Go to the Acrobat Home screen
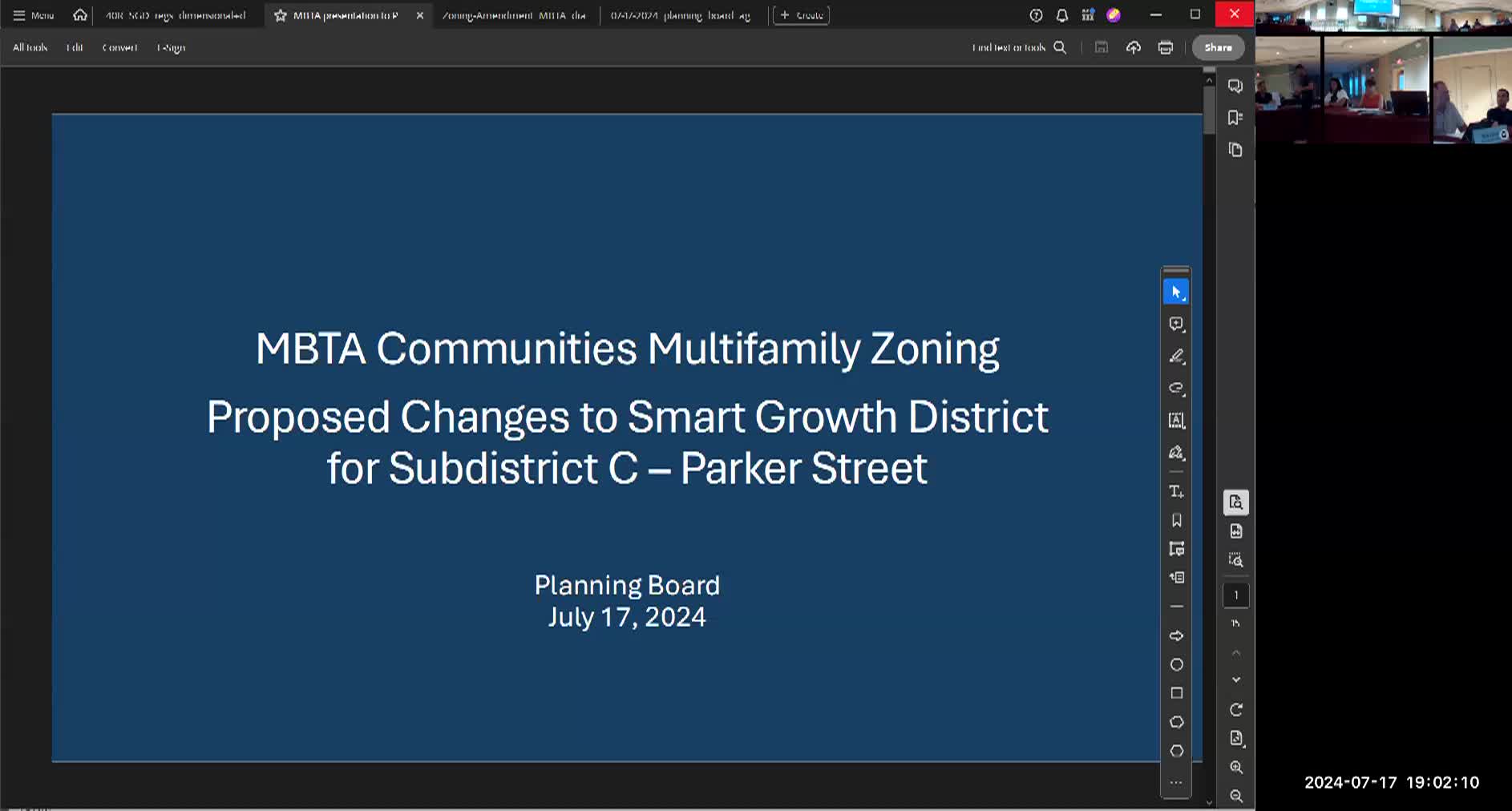The width and height of the screenshot is (1512, 811). pos(80,15)
